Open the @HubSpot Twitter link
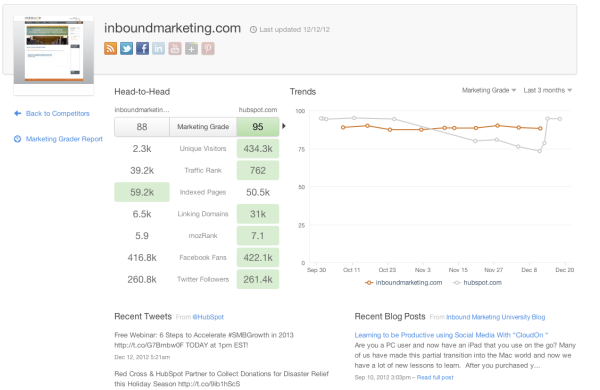This screenshot has height=390, width=600. (x=208, y=317)
